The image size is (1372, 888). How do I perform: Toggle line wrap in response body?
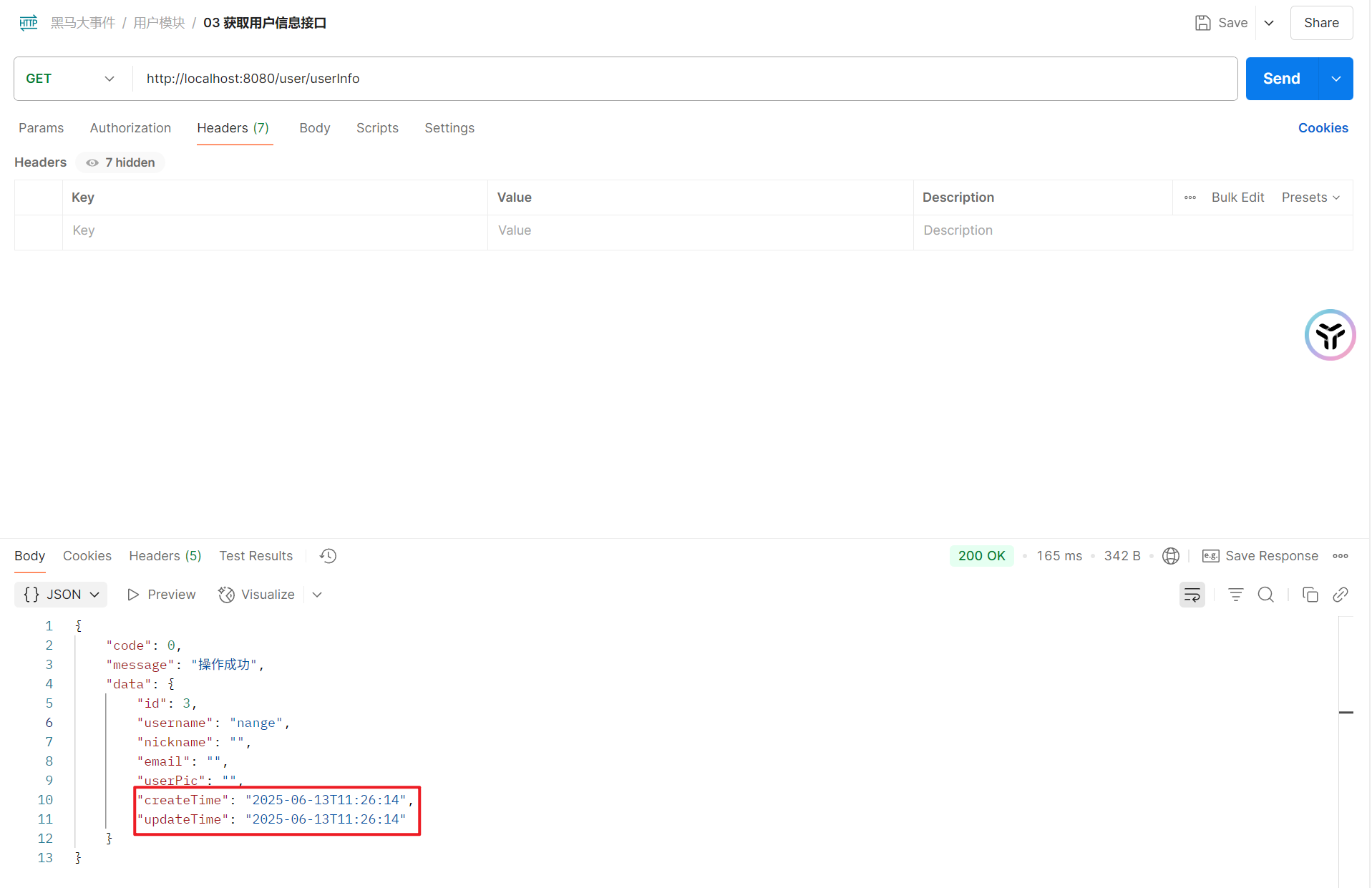pyautogui.click(x=1192, y=595)
